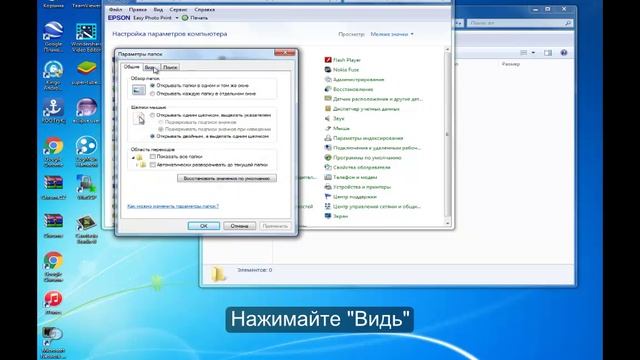The image size is (640, 360).
Task: Select open folders in the same window
Action: point(152,86)
